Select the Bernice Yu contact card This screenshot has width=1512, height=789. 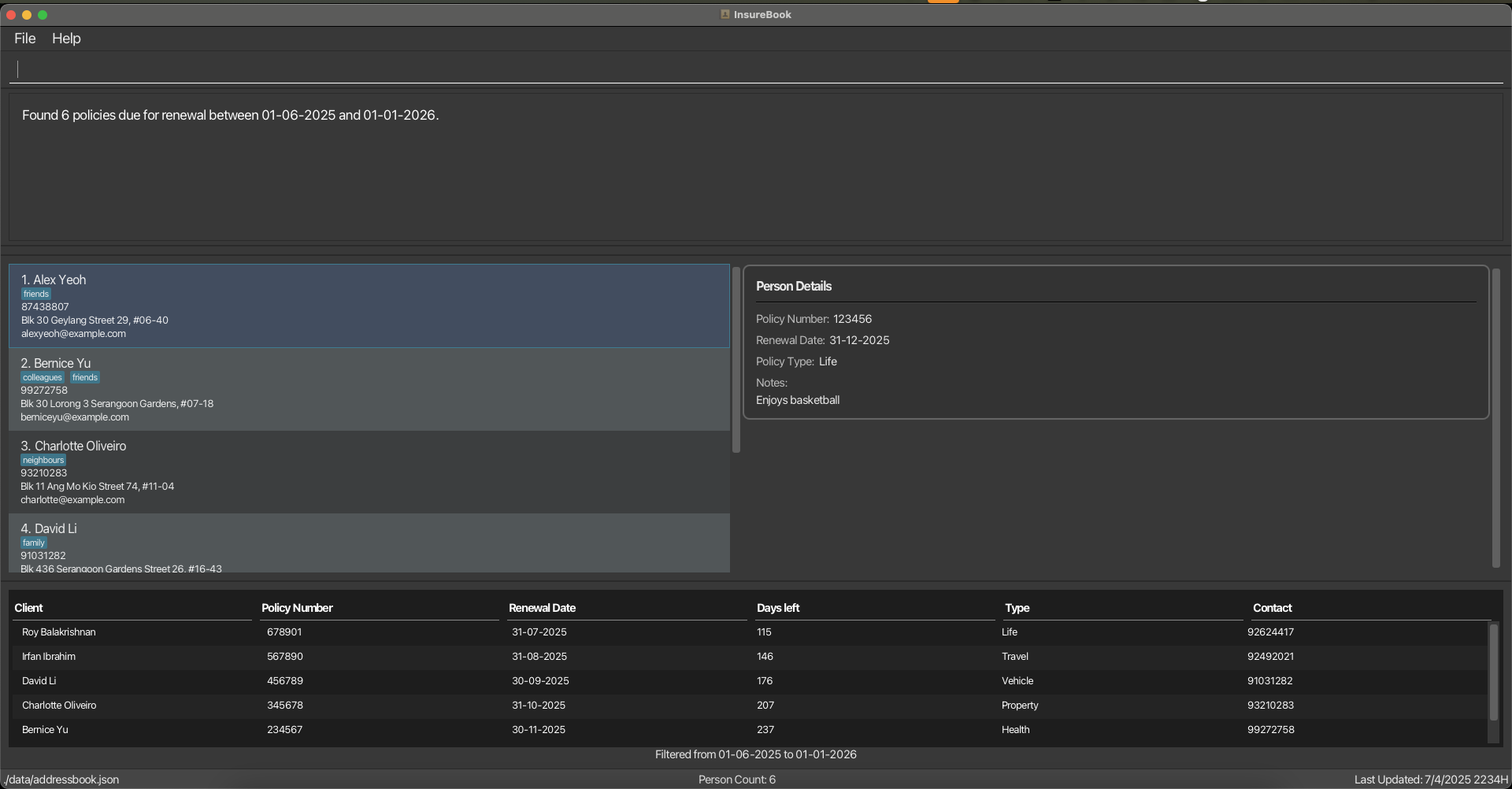coord(369,389)
